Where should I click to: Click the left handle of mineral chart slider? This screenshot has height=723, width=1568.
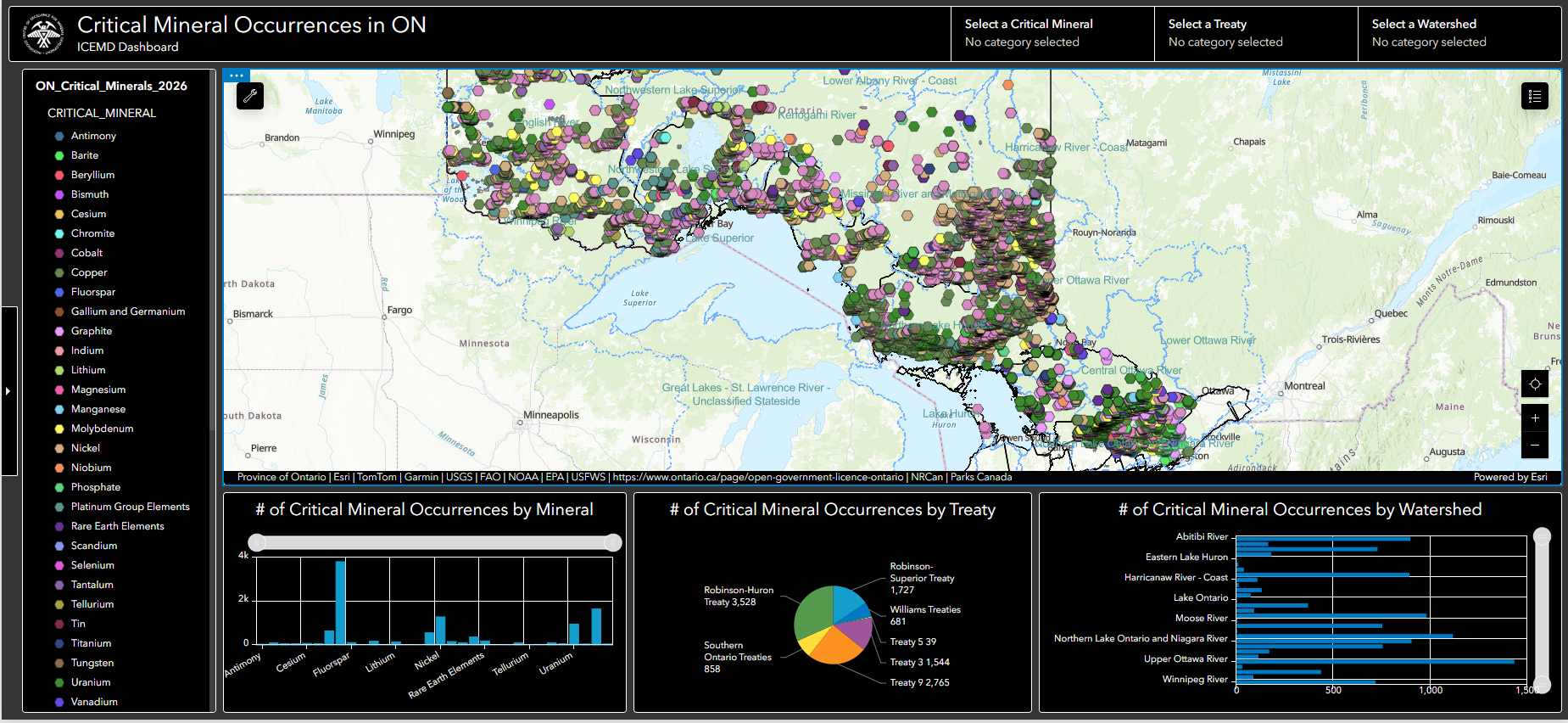(257, 542)
